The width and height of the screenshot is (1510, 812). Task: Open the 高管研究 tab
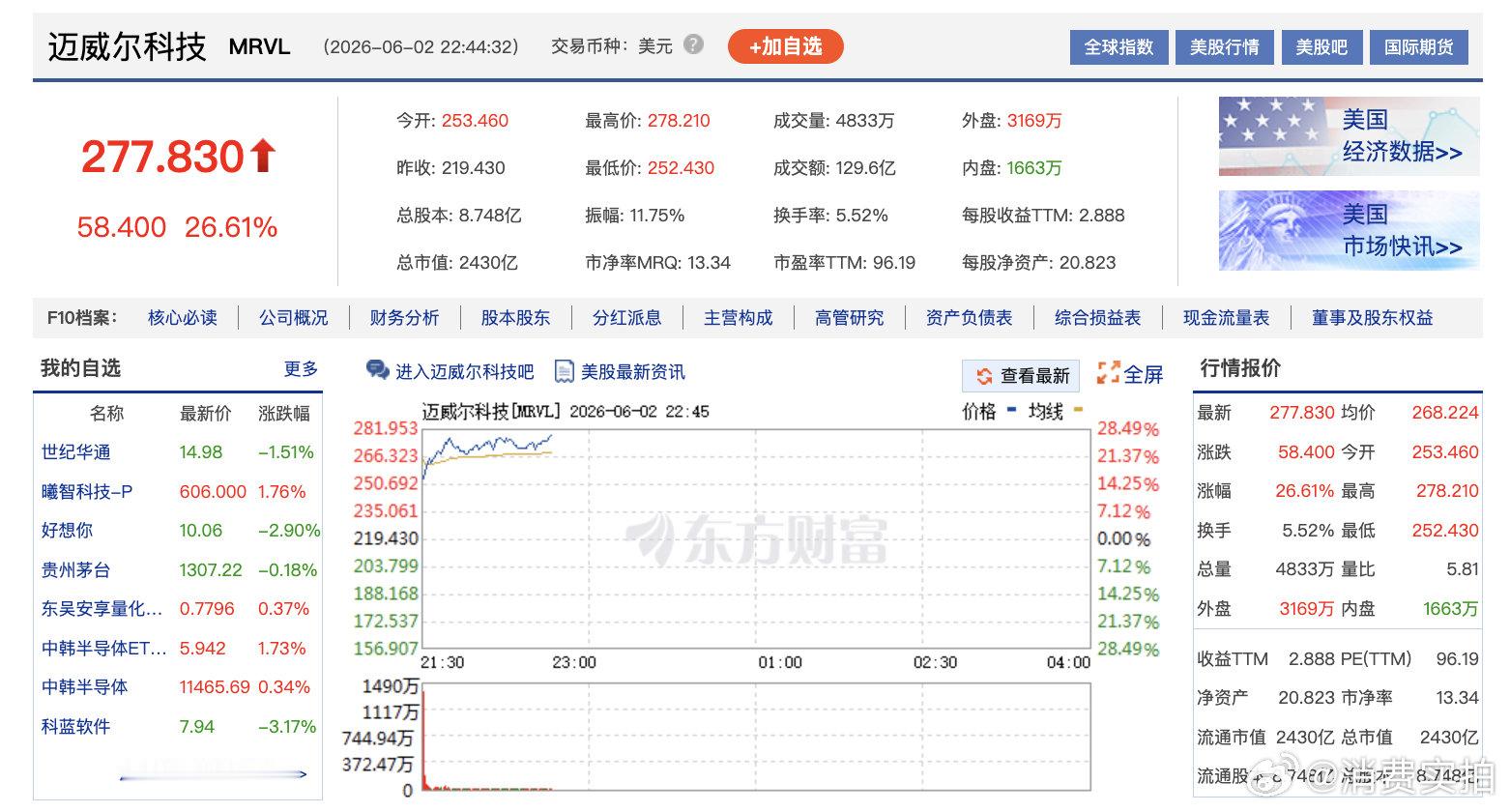coord(849,318)
